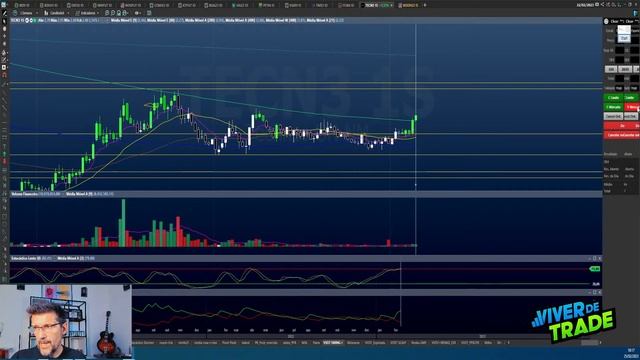
Task: Close the stochastic indicator panel
Action: [x=599, y=258]
